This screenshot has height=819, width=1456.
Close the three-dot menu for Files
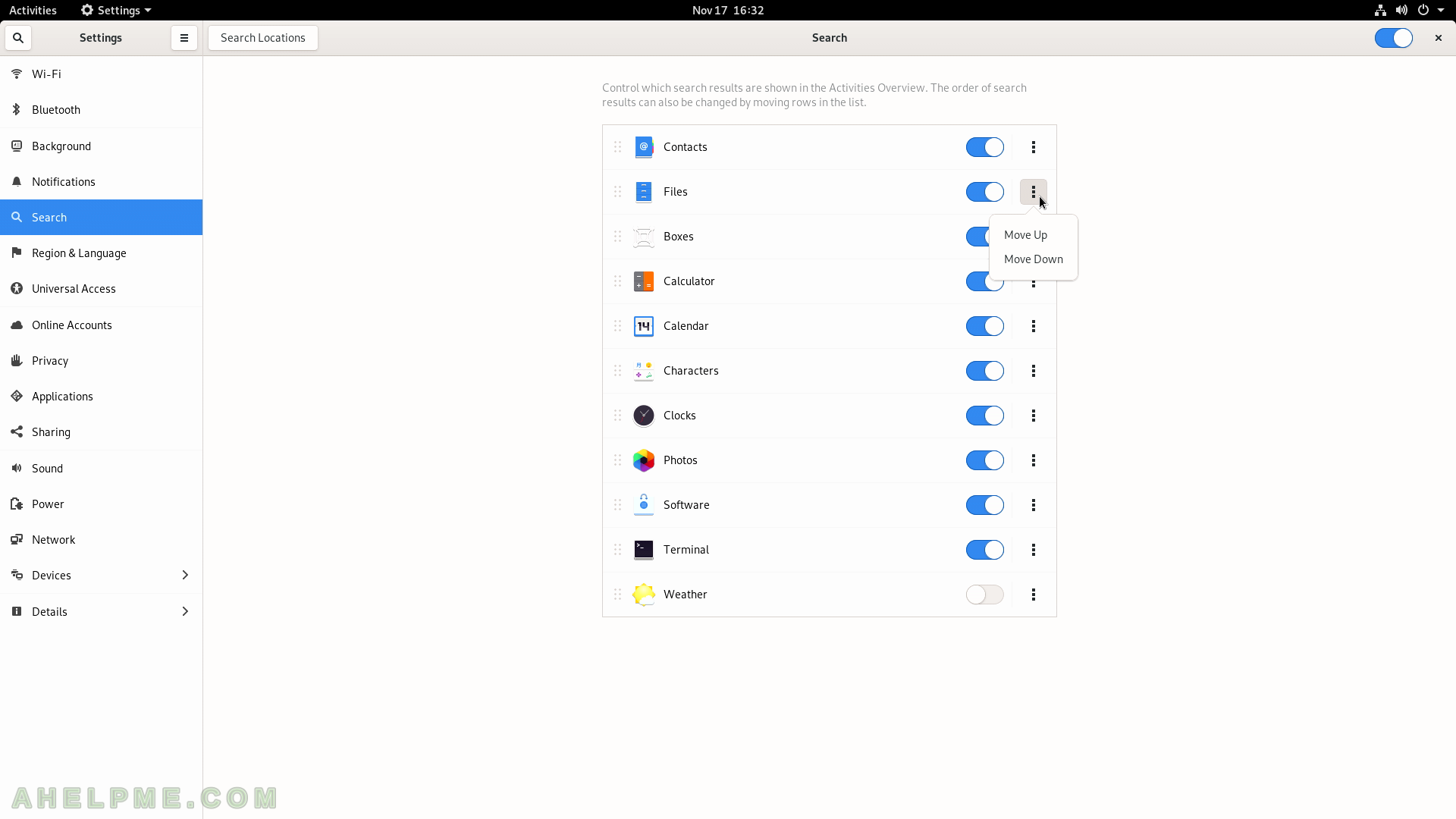pos(1034,192)
